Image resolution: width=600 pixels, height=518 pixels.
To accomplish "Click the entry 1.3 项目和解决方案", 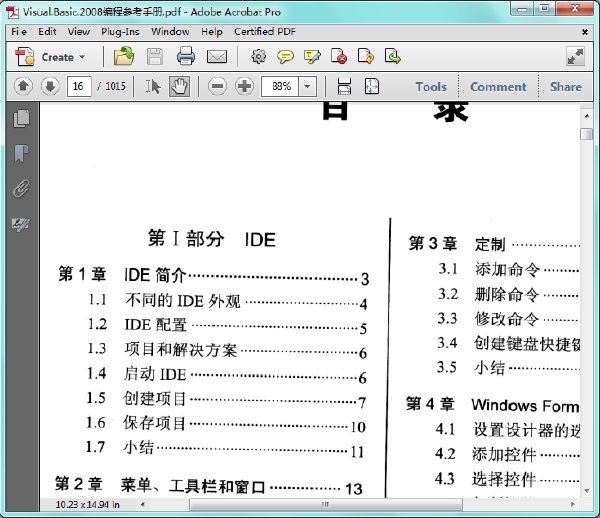I will (162, 349).
